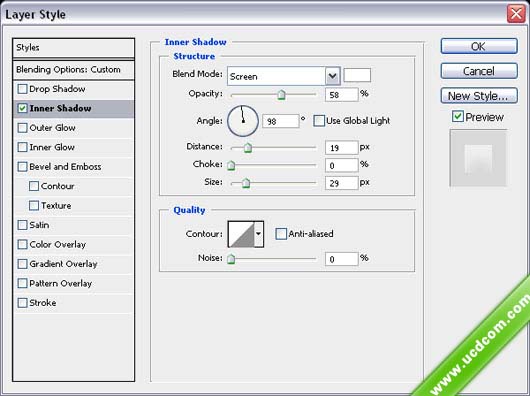Open the shadow color swatch
The image size is (530, 396).
357,75
